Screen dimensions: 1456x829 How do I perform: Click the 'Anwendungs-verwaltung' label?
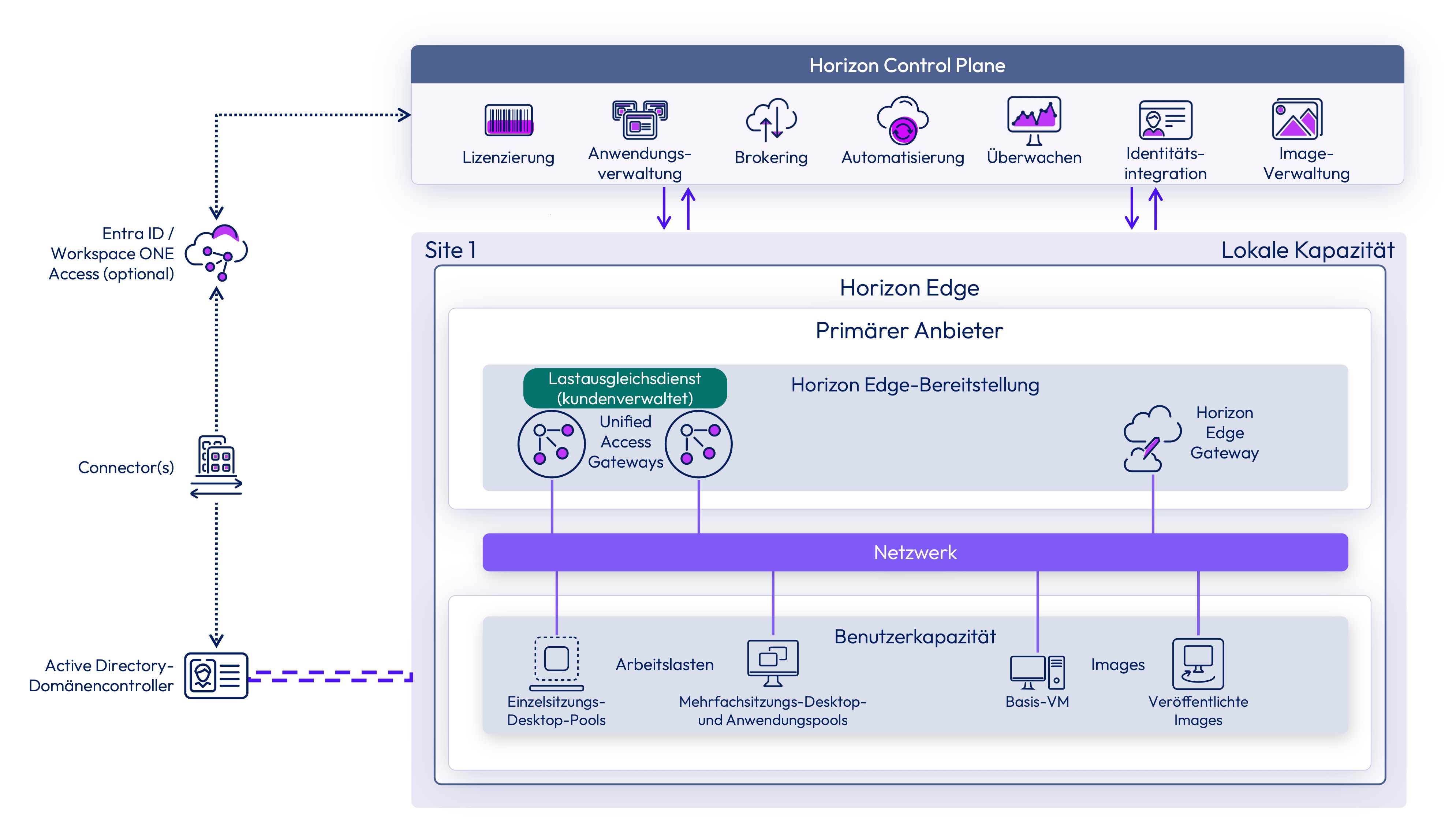pyautogui.click(x=639, y=163)
